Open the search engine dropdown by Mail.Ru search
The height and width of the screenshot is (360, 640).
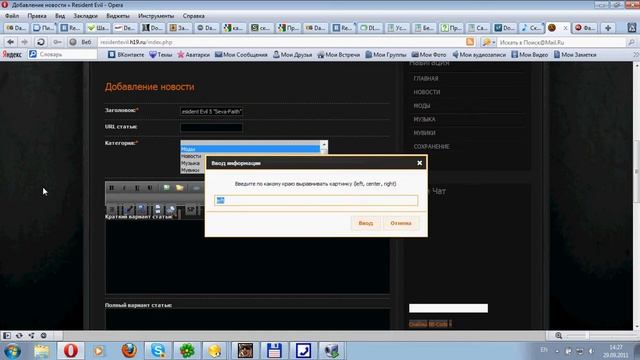pos(489,42)
